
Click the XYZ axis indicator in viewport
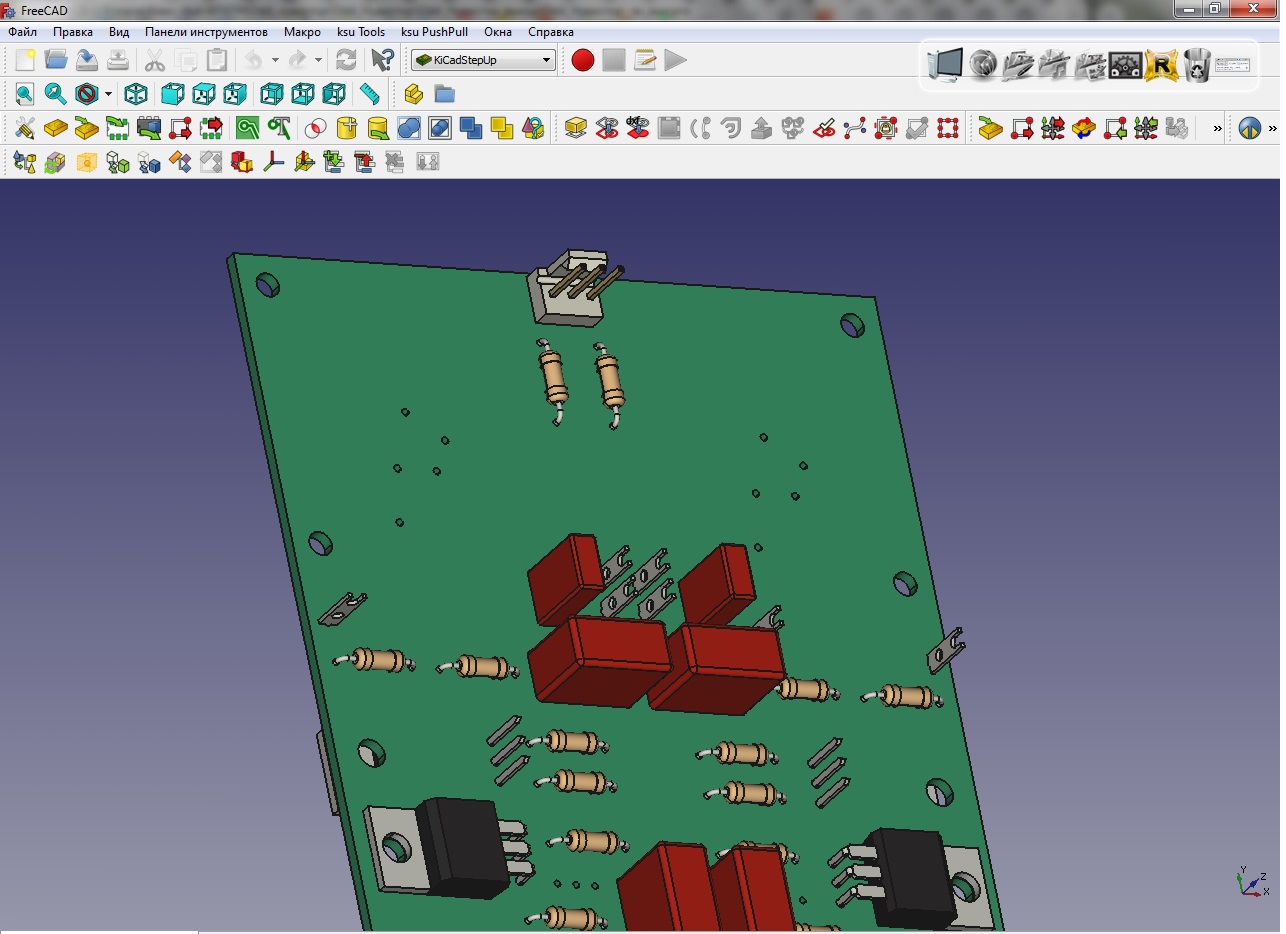[1249, 882]
